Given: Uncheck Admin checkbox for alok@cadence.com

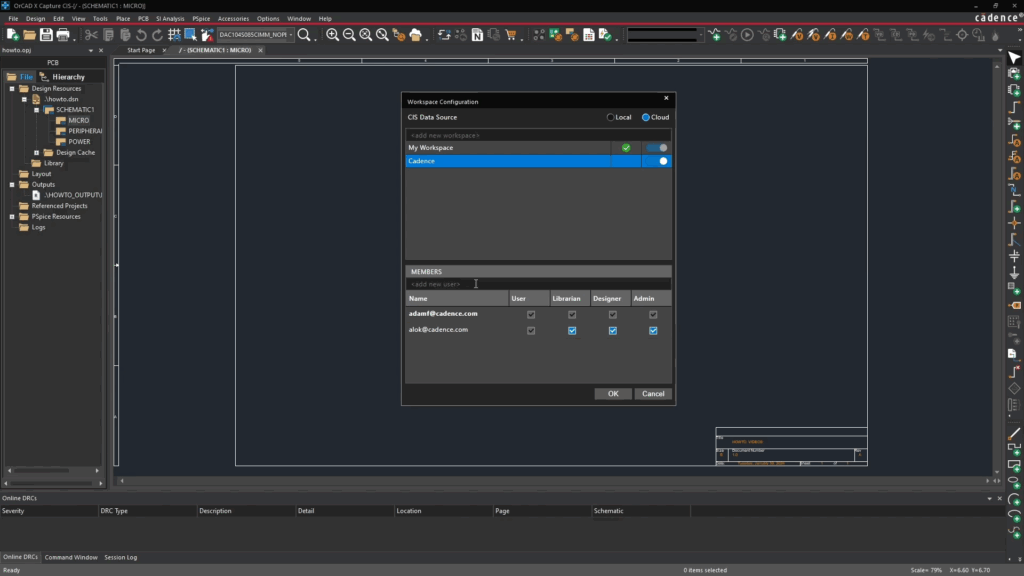Looking at the screenshot, I should (653, 331).
